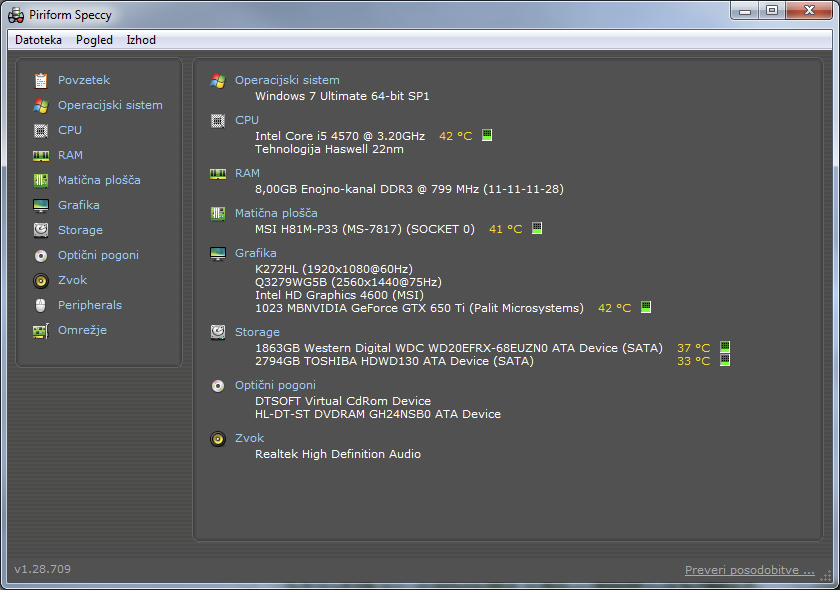The image size is (840, 590).
Task: Click the Zvok speaker icon in sidebar
Action: (41, 280)
